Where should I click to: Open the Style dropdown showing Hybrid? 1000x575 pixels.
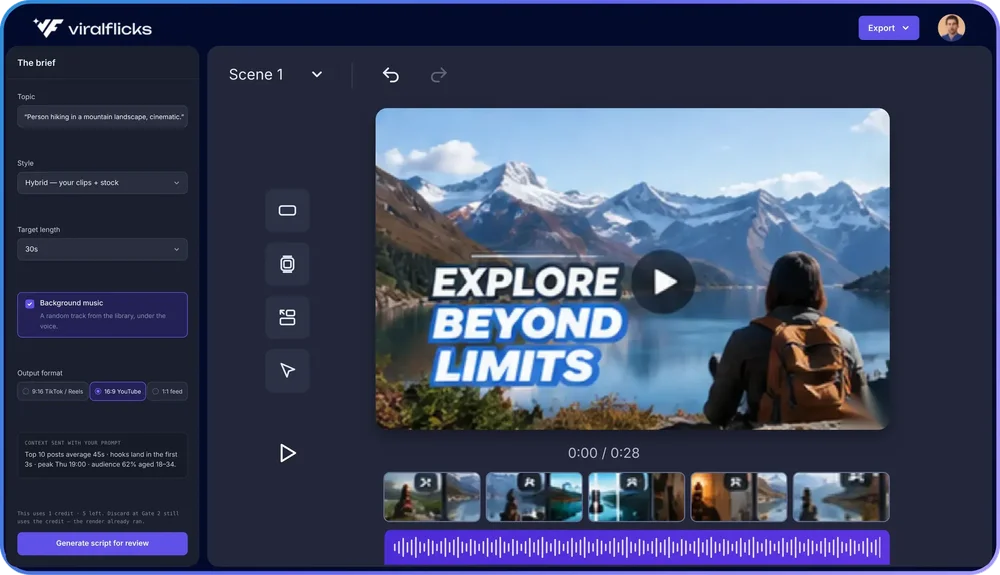pos(102,183)
